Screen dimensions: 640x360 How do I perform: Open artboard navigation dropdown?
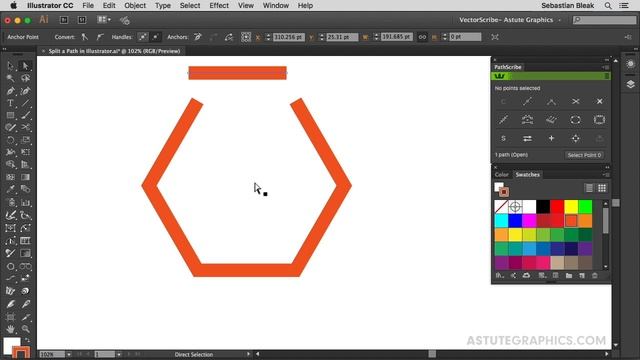[x=118, y=354]
